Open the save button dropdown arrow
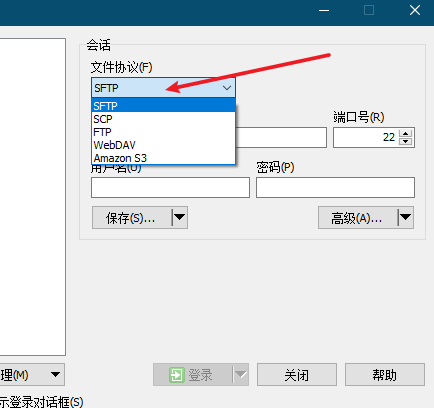The image size is (434, 408). pos(180,218)
